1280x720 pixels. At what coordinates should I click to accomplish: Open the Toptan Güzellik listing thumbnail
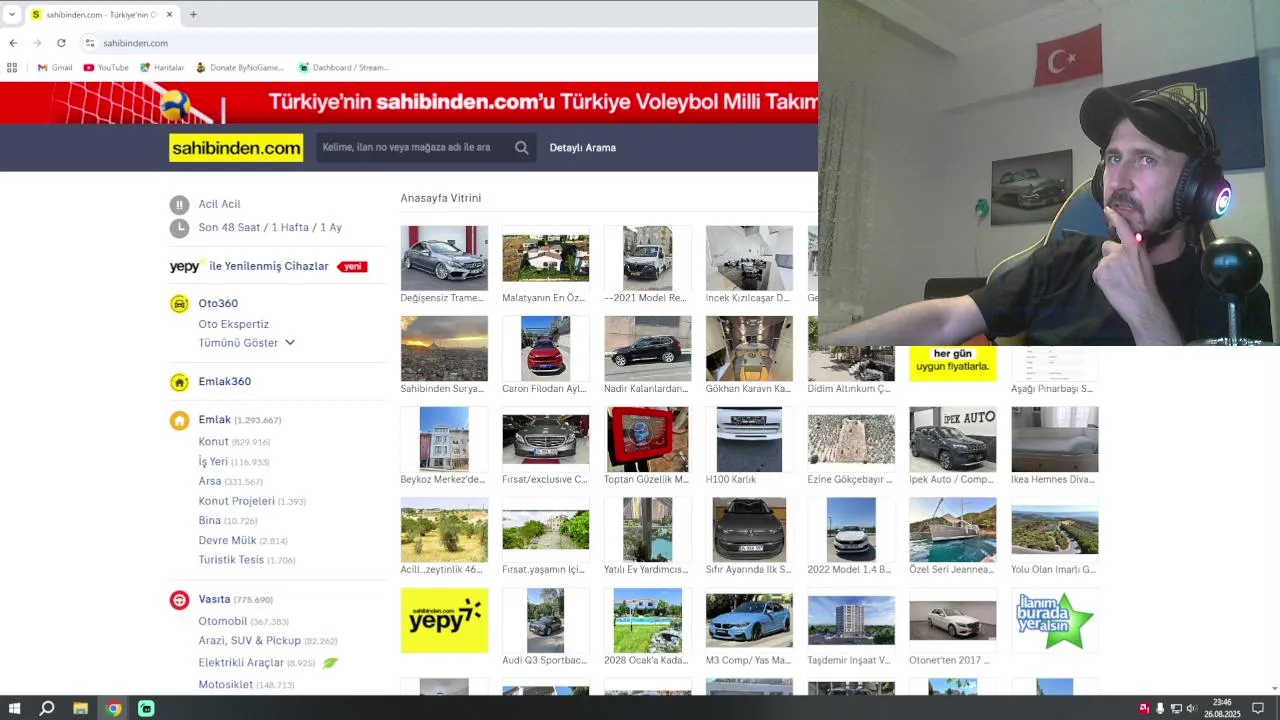pyautogui.click(x=647, y=440)
